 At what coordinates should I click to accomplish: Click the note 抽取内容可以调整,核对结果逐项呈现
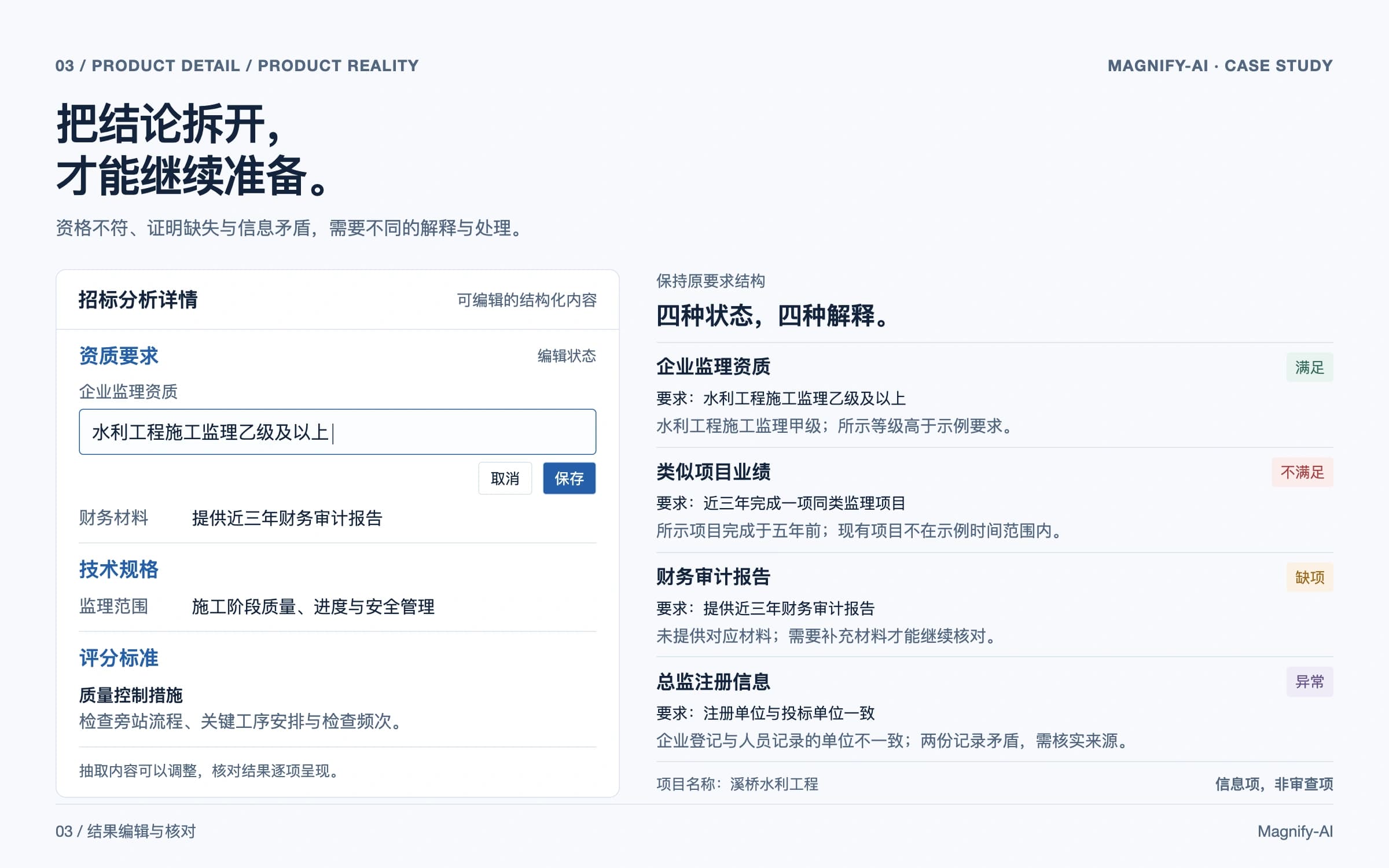[x=209, y=771]
